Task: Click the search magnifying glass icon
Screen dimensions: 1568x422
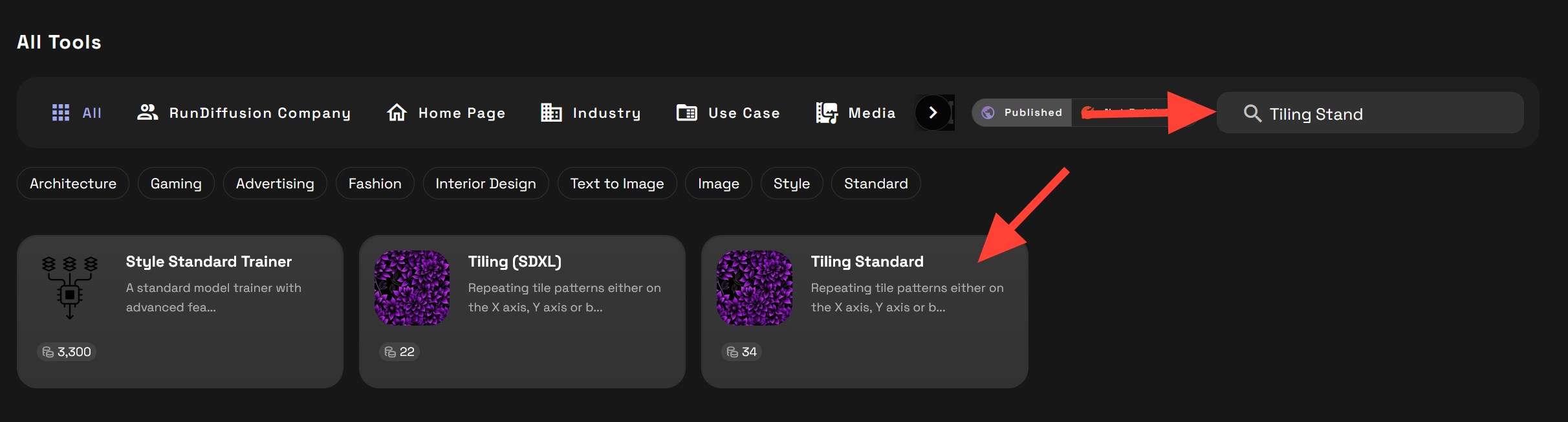Action: (1252, 113)
